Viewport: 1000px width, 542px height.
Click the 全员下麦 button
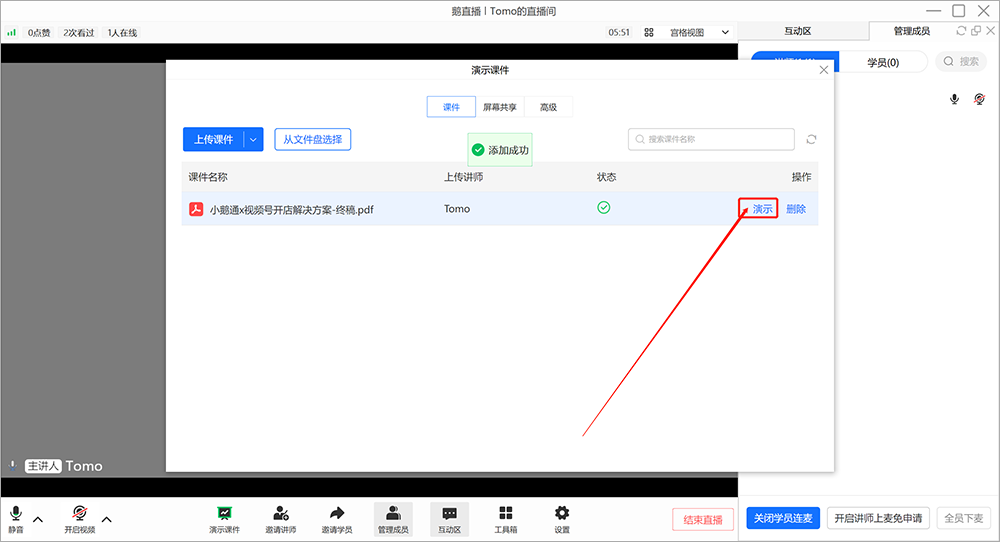click(x=964, y=518)
